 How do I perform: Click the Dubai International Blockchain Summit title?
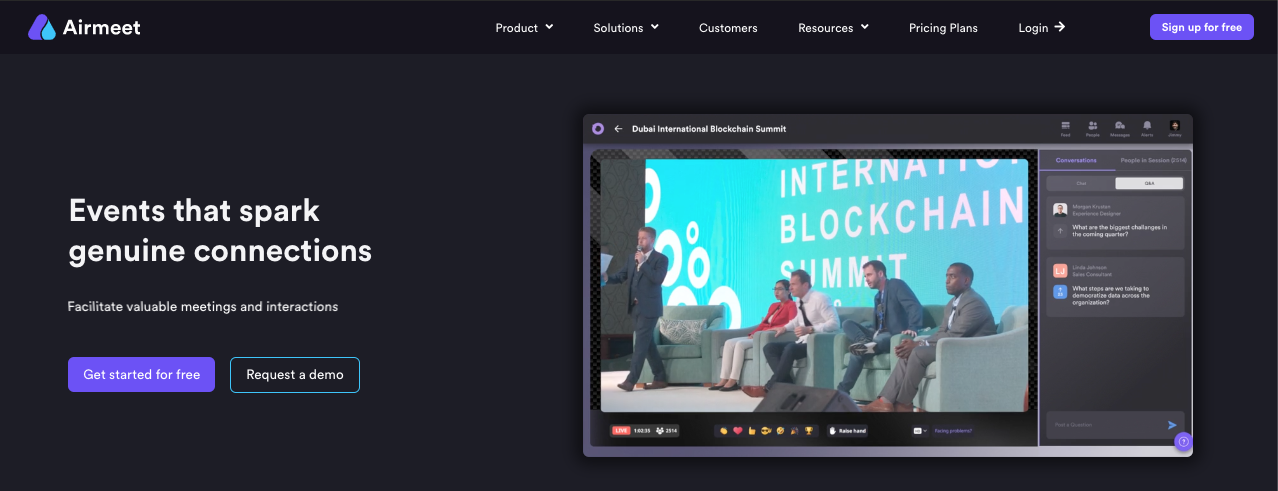coord(709,129)
